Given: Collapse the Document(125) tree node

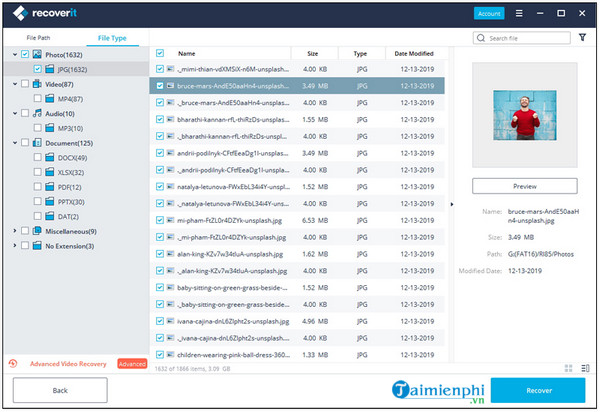Looking at the screenshot, I should pos(13,143).
